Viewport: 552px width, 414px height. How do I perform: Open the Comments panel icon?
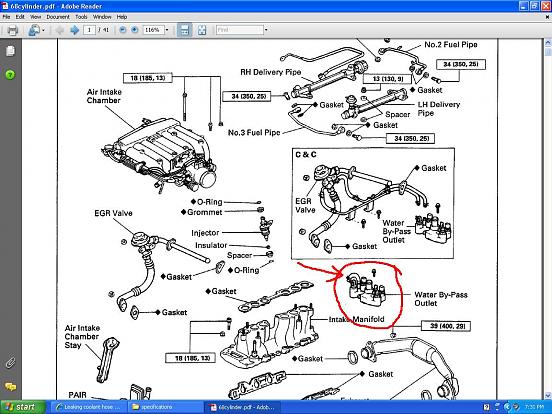[x=10, y=387]
